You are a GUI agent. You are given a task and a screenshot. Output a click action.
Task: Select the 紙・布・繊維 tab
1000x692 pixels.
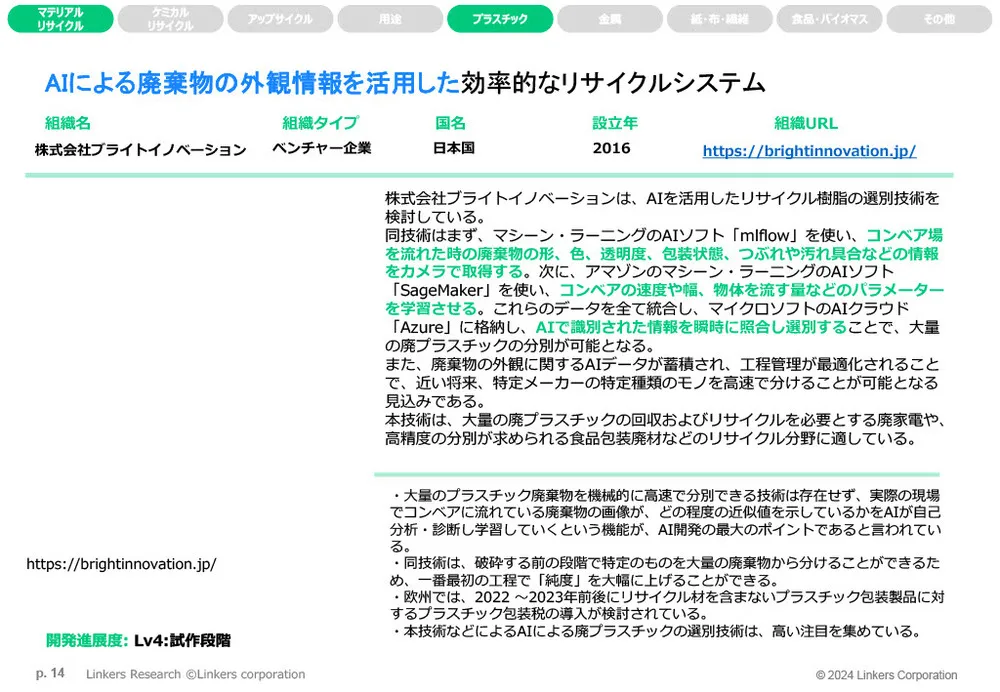point(719,18)
